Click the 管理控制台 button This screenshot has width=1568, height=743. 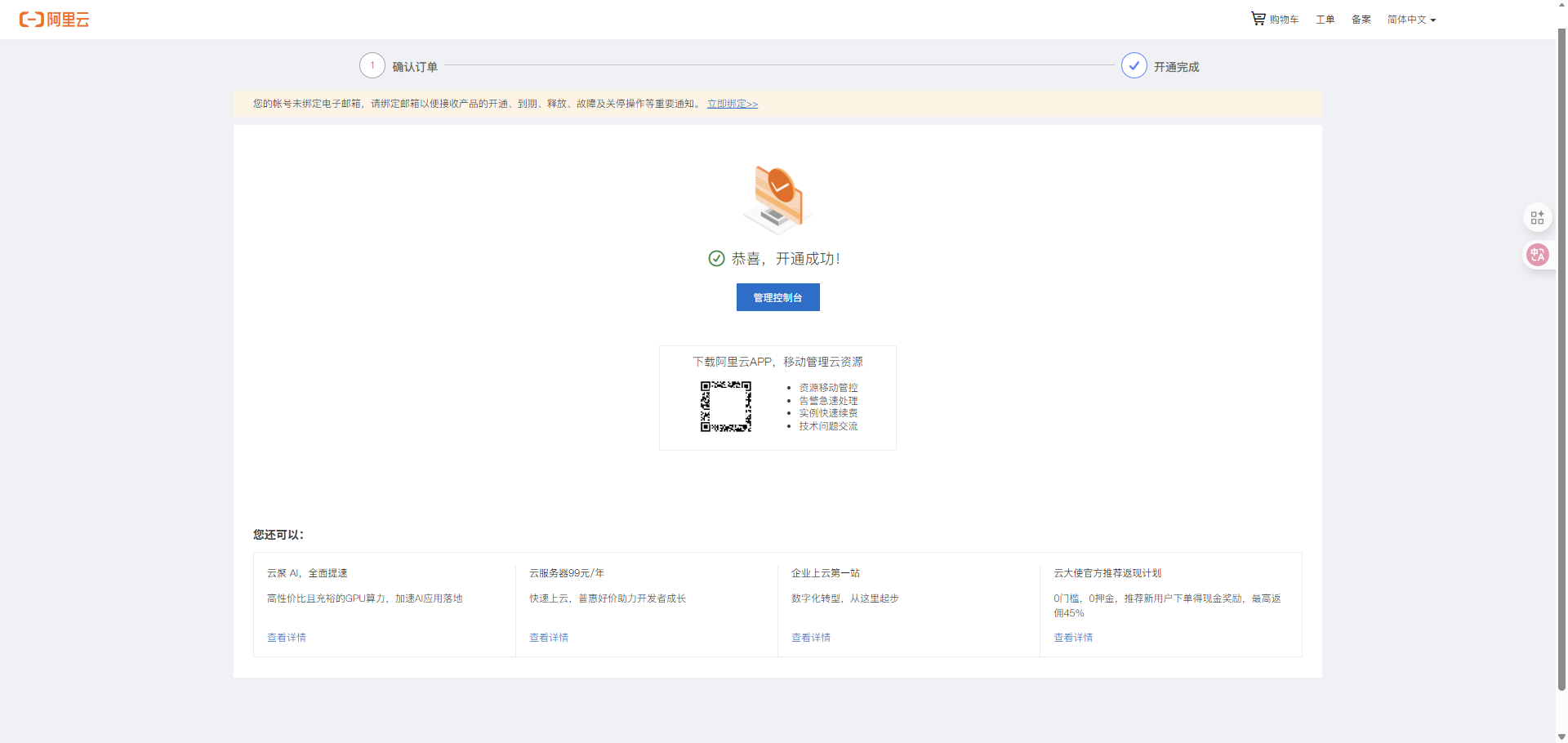point(777,297)
